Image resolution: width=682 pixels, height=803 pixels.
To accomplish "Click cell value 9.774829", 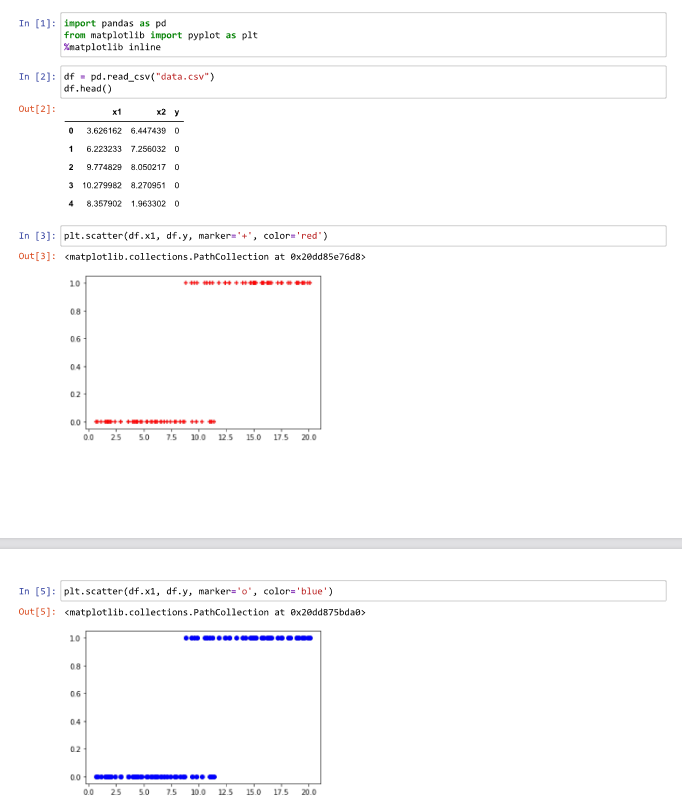I will (104, 167).
